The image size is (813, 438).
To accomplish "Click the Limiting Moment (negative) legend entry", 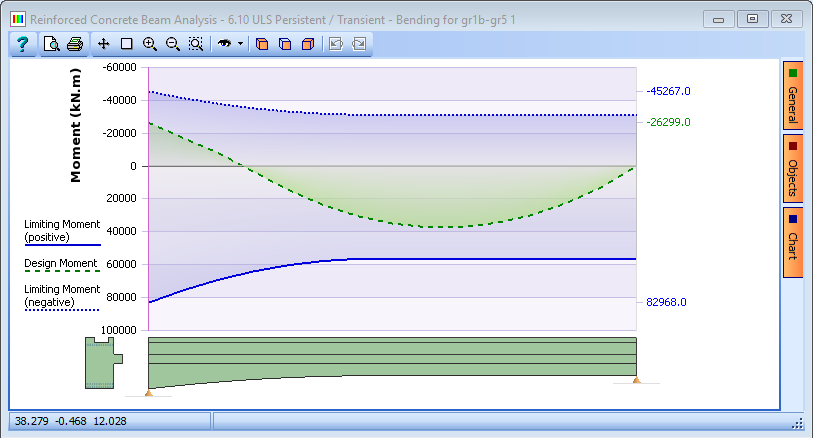I will tap(62, 296).
